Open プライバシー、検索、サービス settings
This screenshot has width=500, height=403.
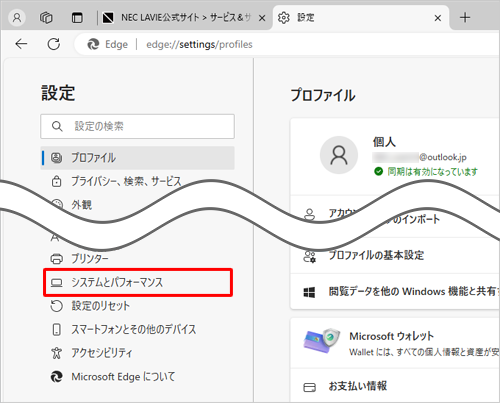(137, 181)
